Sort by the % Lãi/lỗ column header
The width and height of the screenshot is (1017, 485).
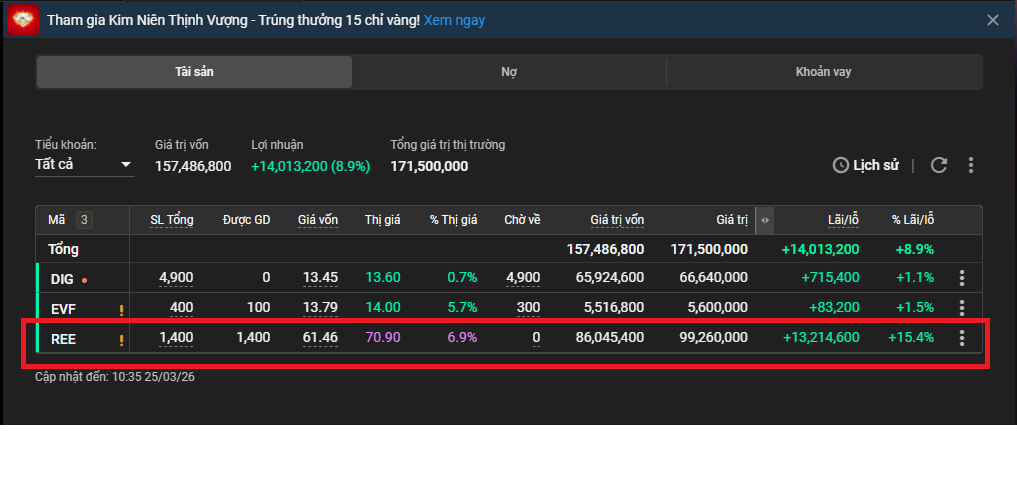(913, 220)
